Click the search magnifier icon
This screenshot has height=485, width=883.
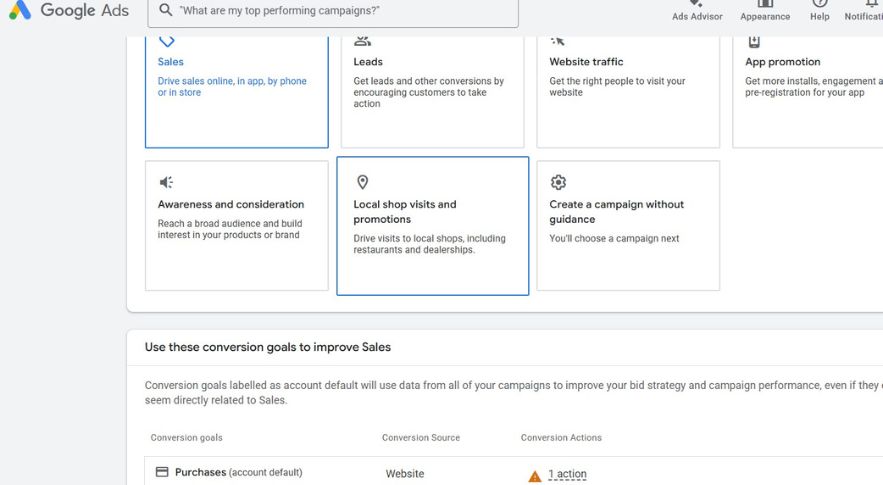(165, 10)
